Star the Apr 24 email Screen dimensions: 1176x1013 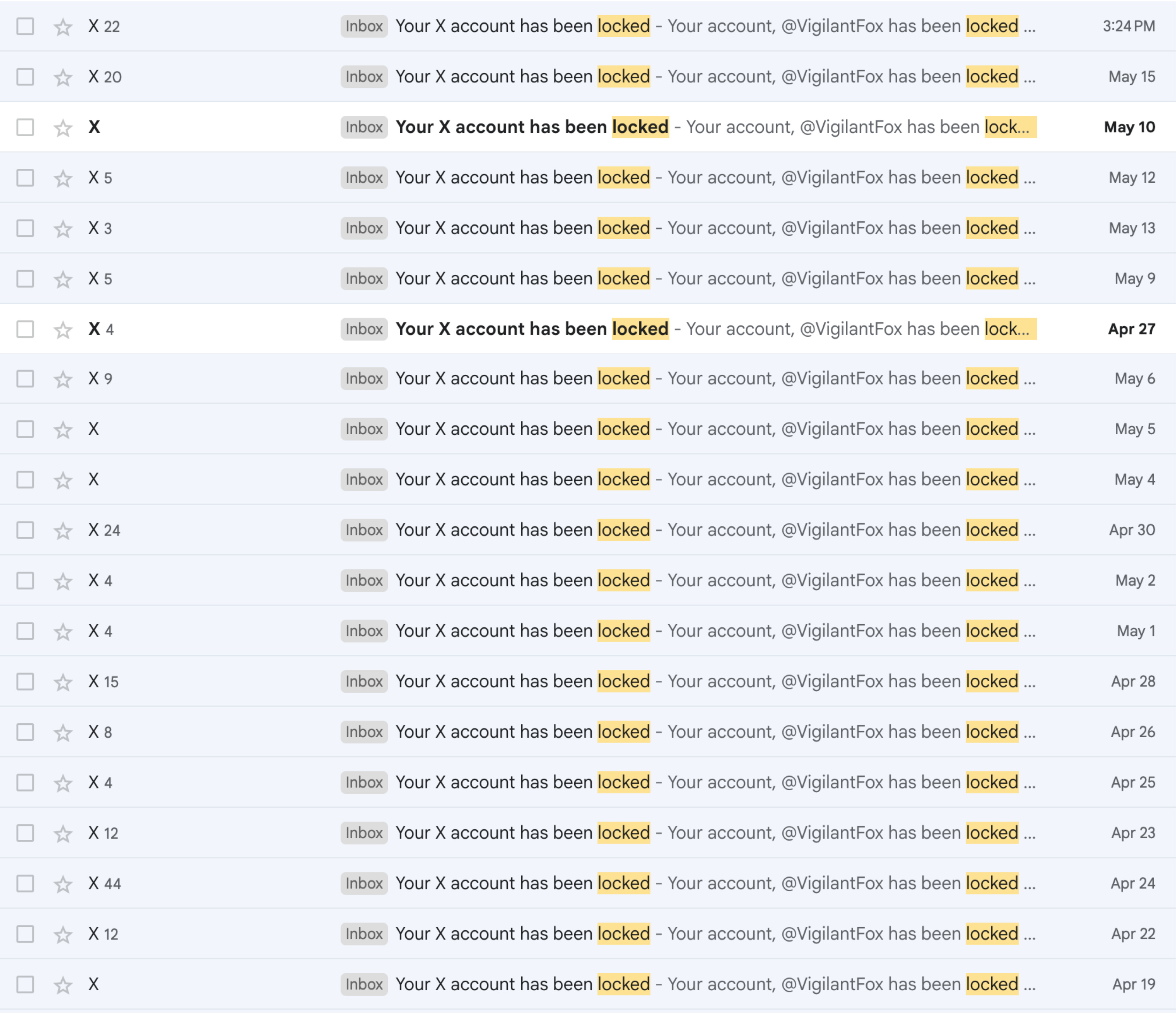point(63,884)
